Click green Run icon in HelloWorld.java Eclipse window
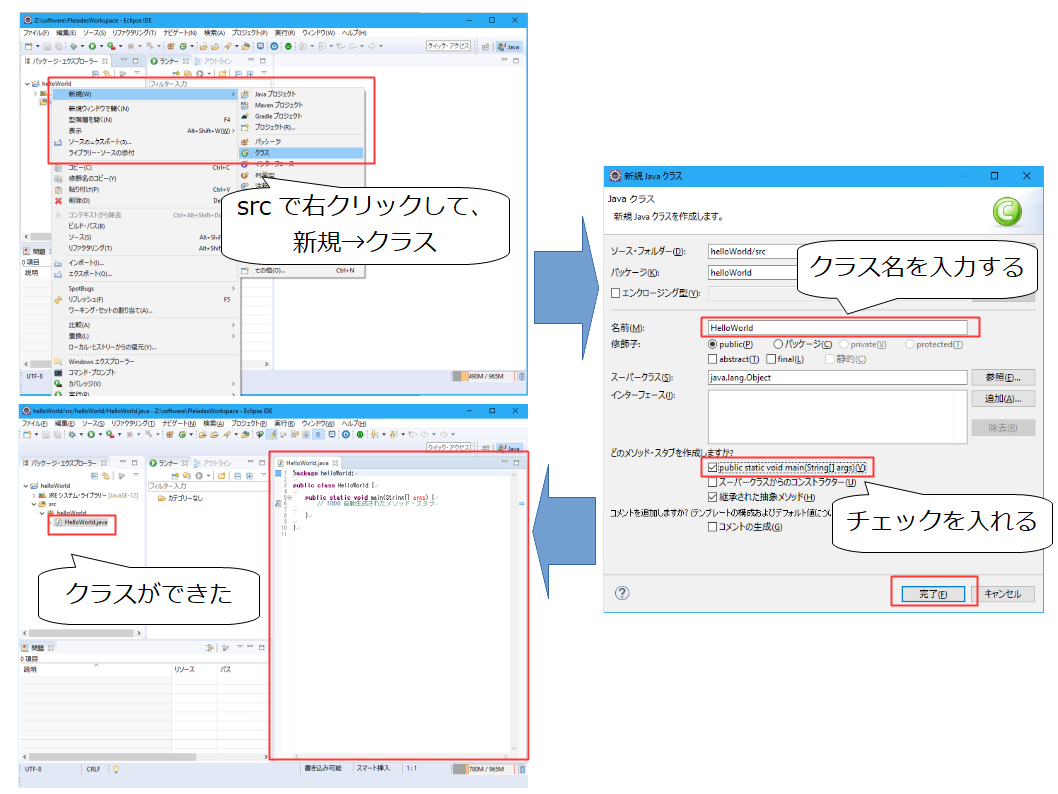 [90, 434]
